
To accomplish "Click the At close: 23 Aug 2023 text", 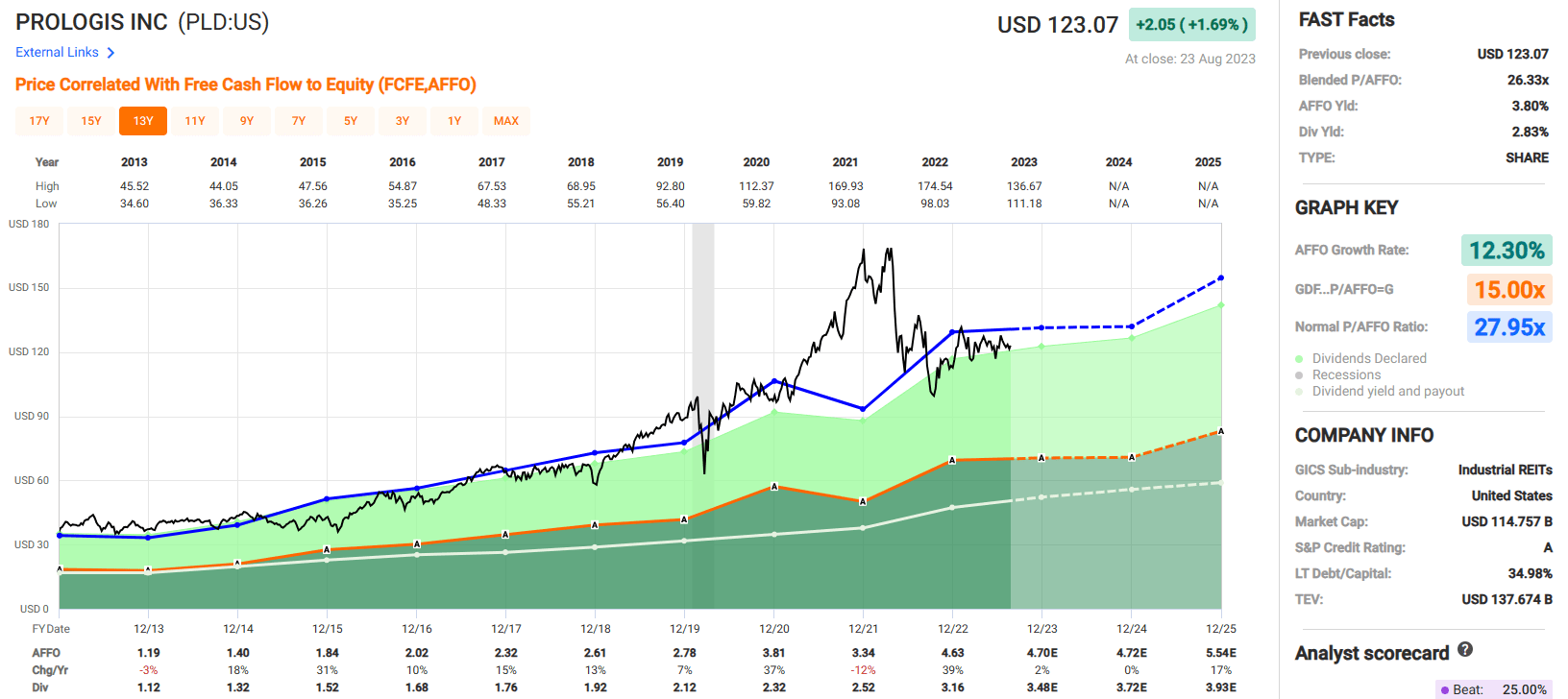I will (1189, 59).
